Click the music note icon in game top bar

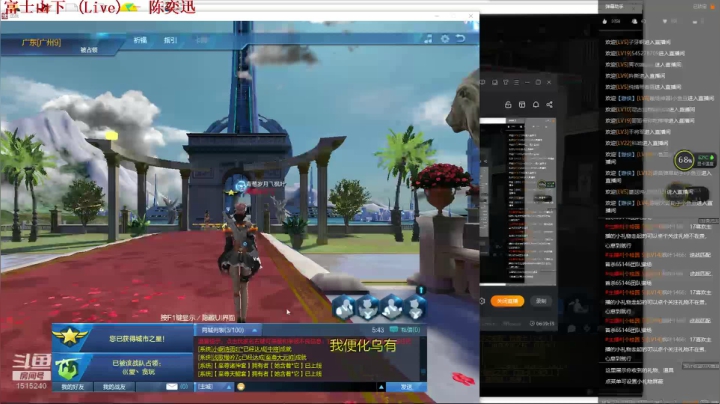428,39
